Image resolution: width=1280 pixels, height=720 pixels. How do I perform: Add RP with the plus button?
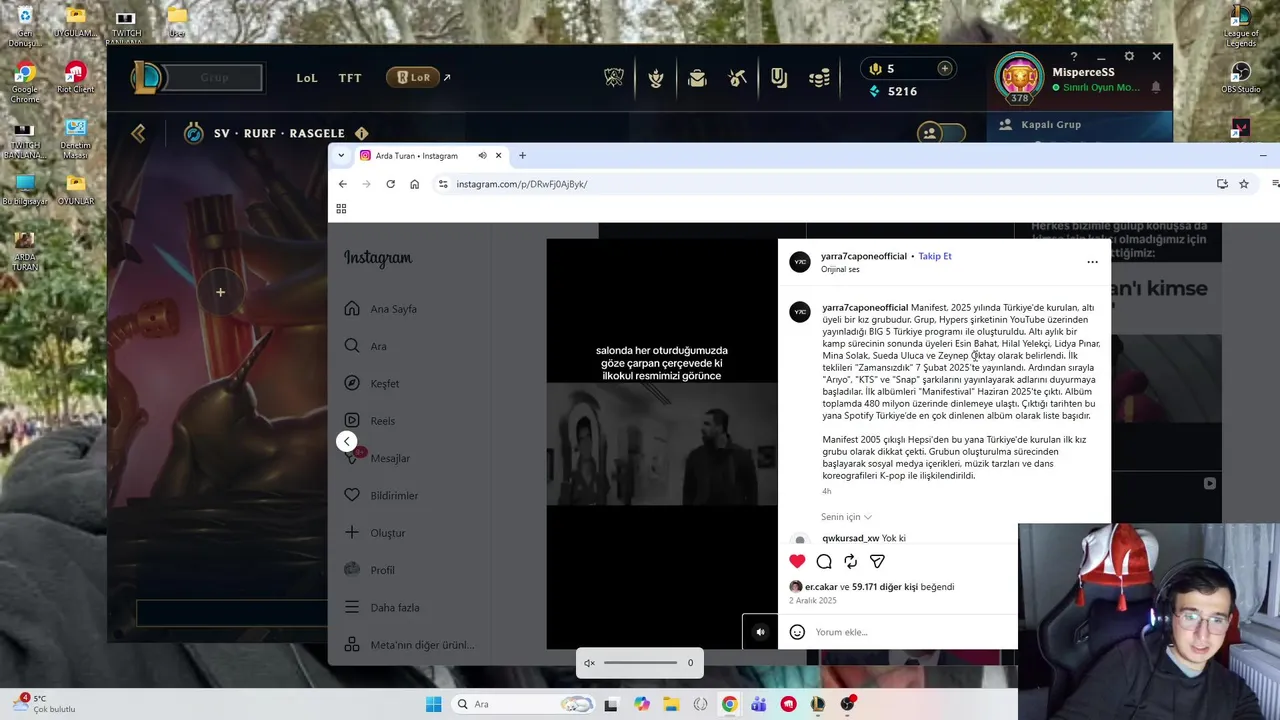click(x=944, y=68)
